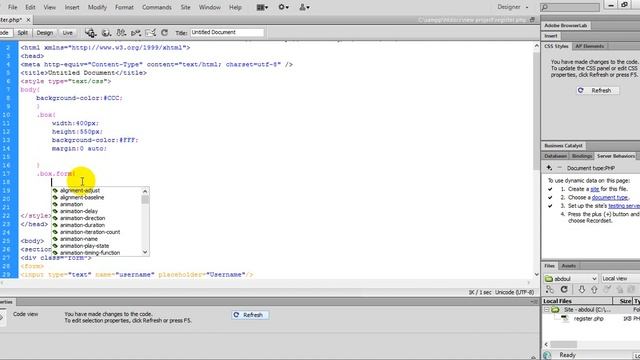Screen dimensions: 640x360
Task: Click Refresh icon in Files panel
Action: point(564,290)
